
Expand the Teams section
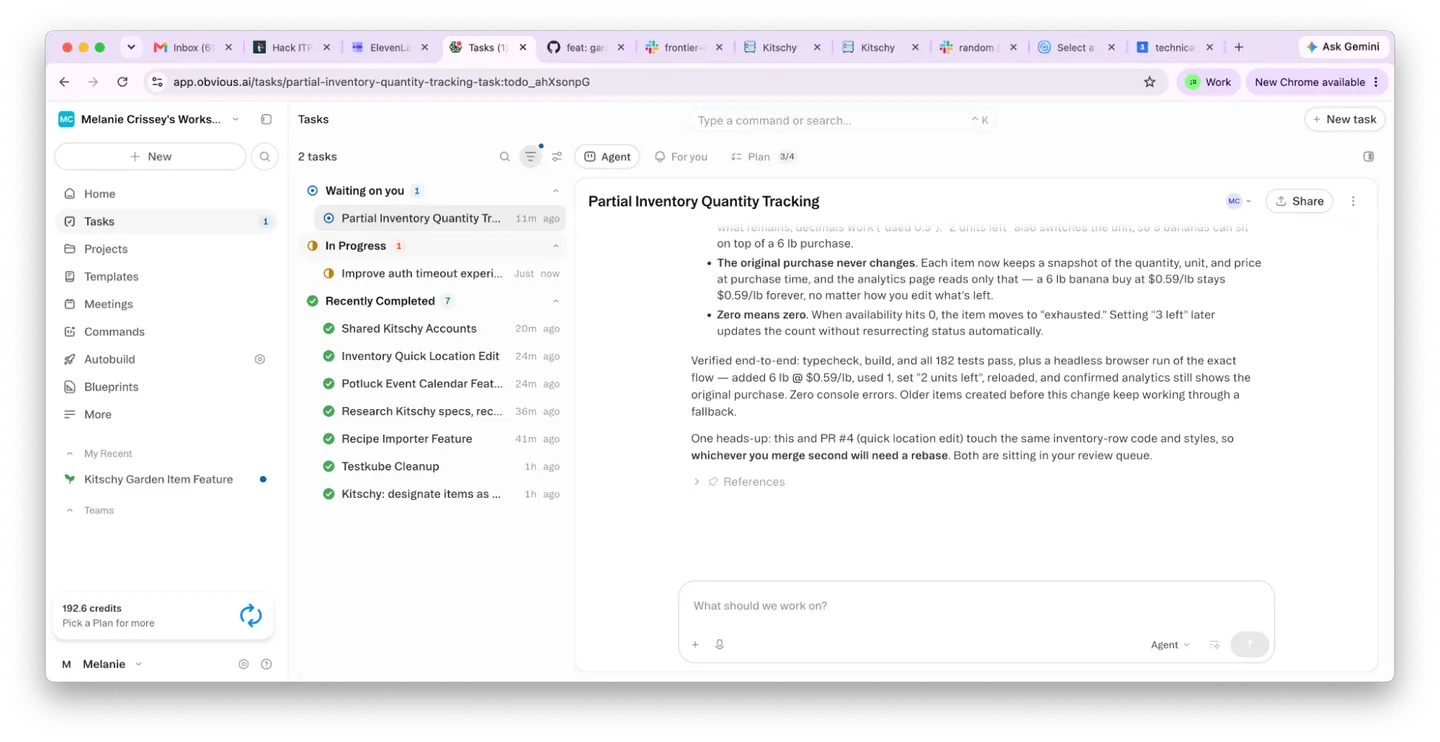point(69,511)
